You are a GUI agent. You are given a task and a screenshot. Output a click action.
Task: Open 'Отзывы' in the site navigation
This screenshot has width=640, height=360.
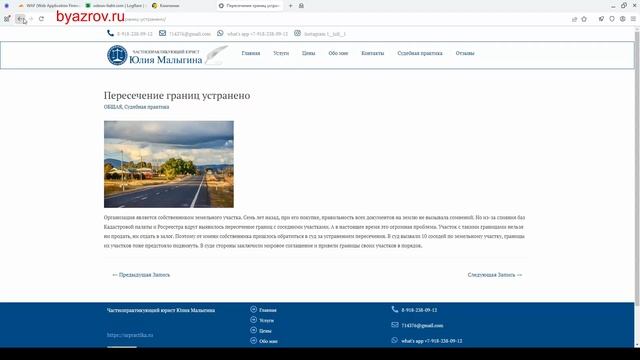465,53
